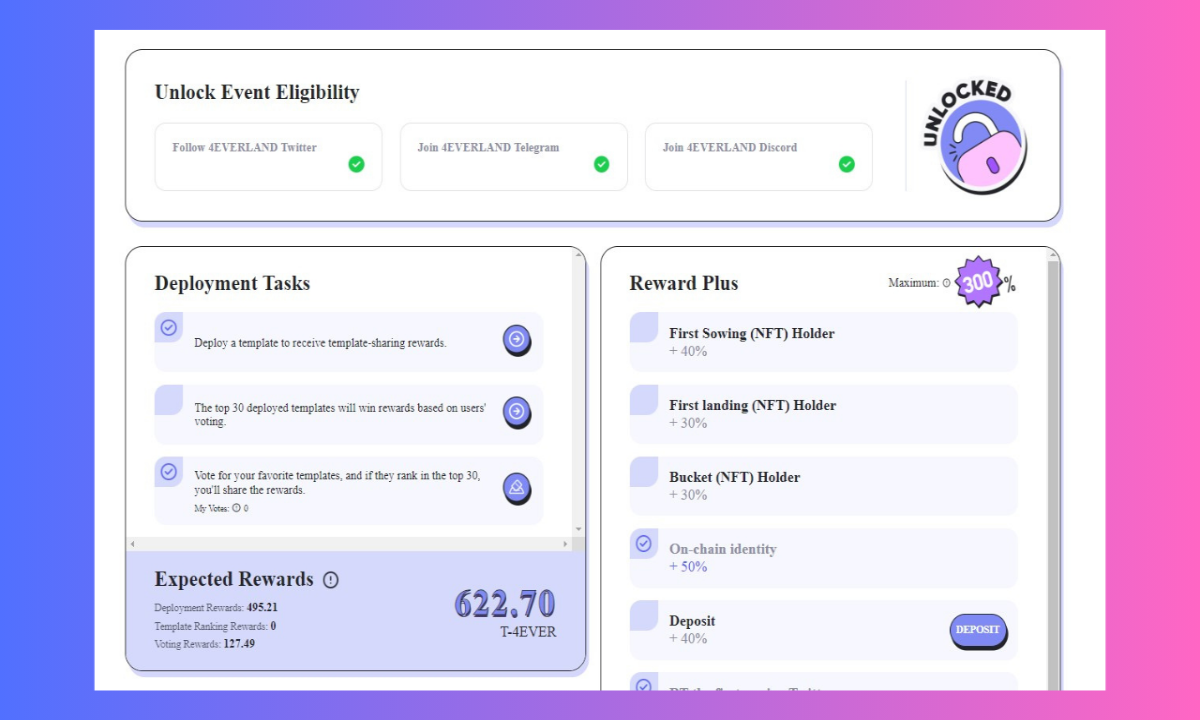Click the DEPOSIT button

click(978, 630)
